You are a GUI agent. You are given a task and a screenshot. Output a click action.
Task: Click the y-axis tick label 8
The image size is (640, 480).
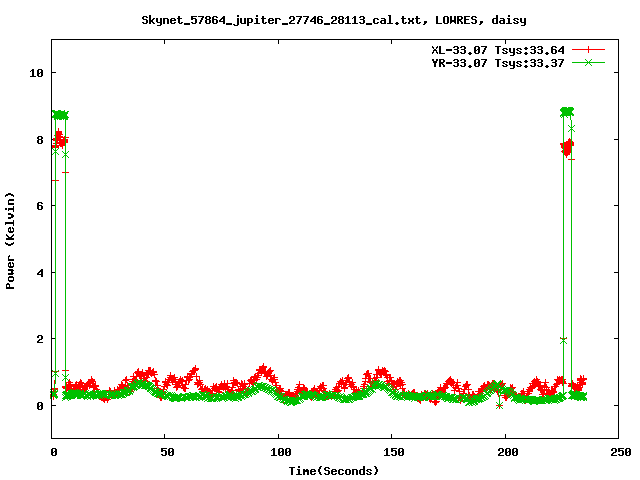tap(40, 140)
